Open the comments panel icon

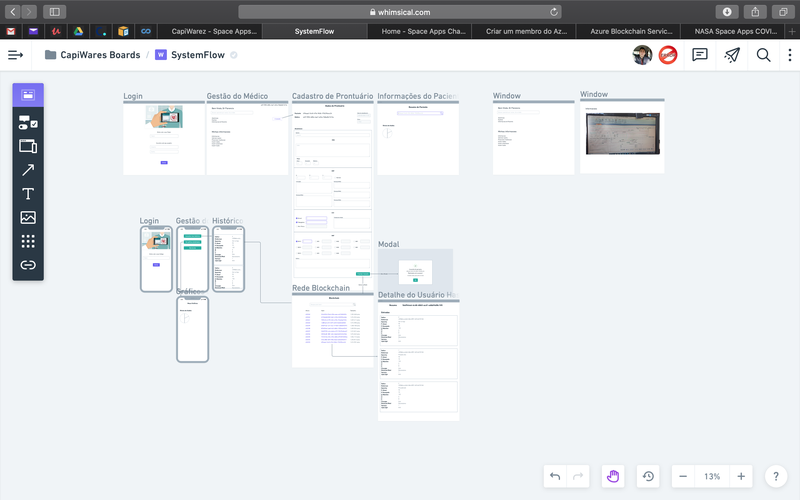tap(700, 55)
